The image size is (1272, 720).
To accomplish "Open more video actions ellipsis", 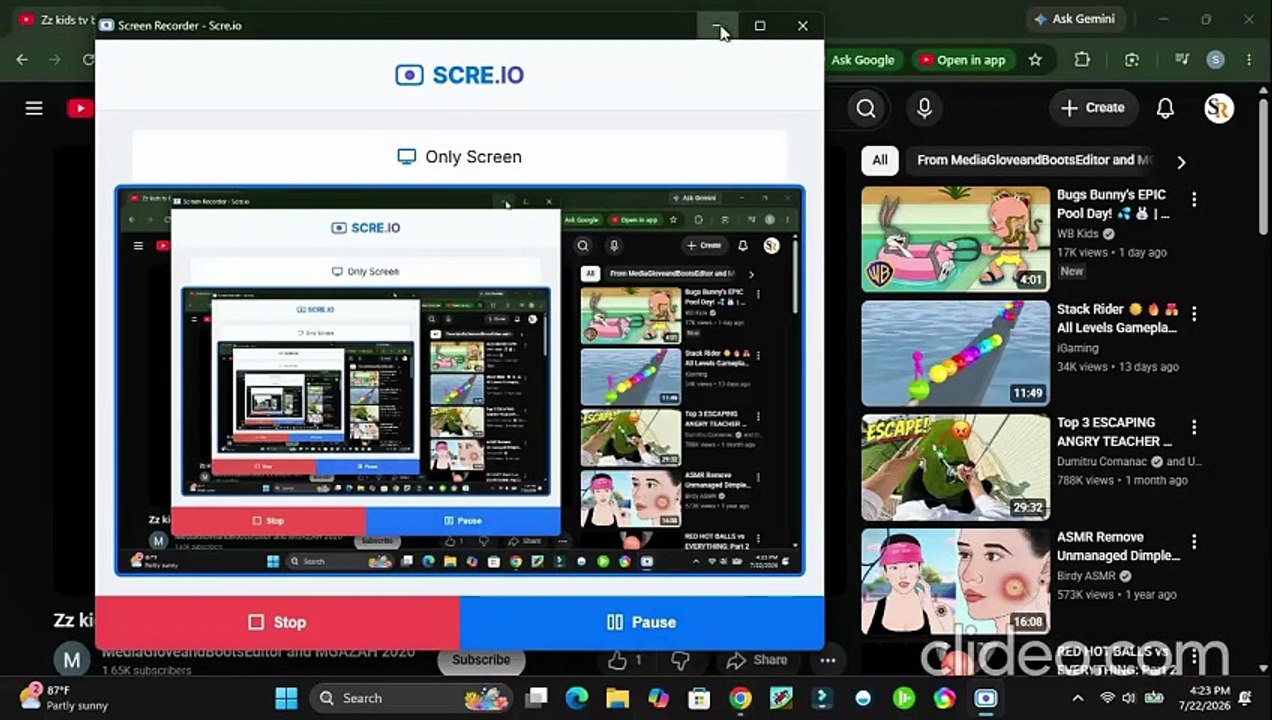I will (x=828, y=660).
